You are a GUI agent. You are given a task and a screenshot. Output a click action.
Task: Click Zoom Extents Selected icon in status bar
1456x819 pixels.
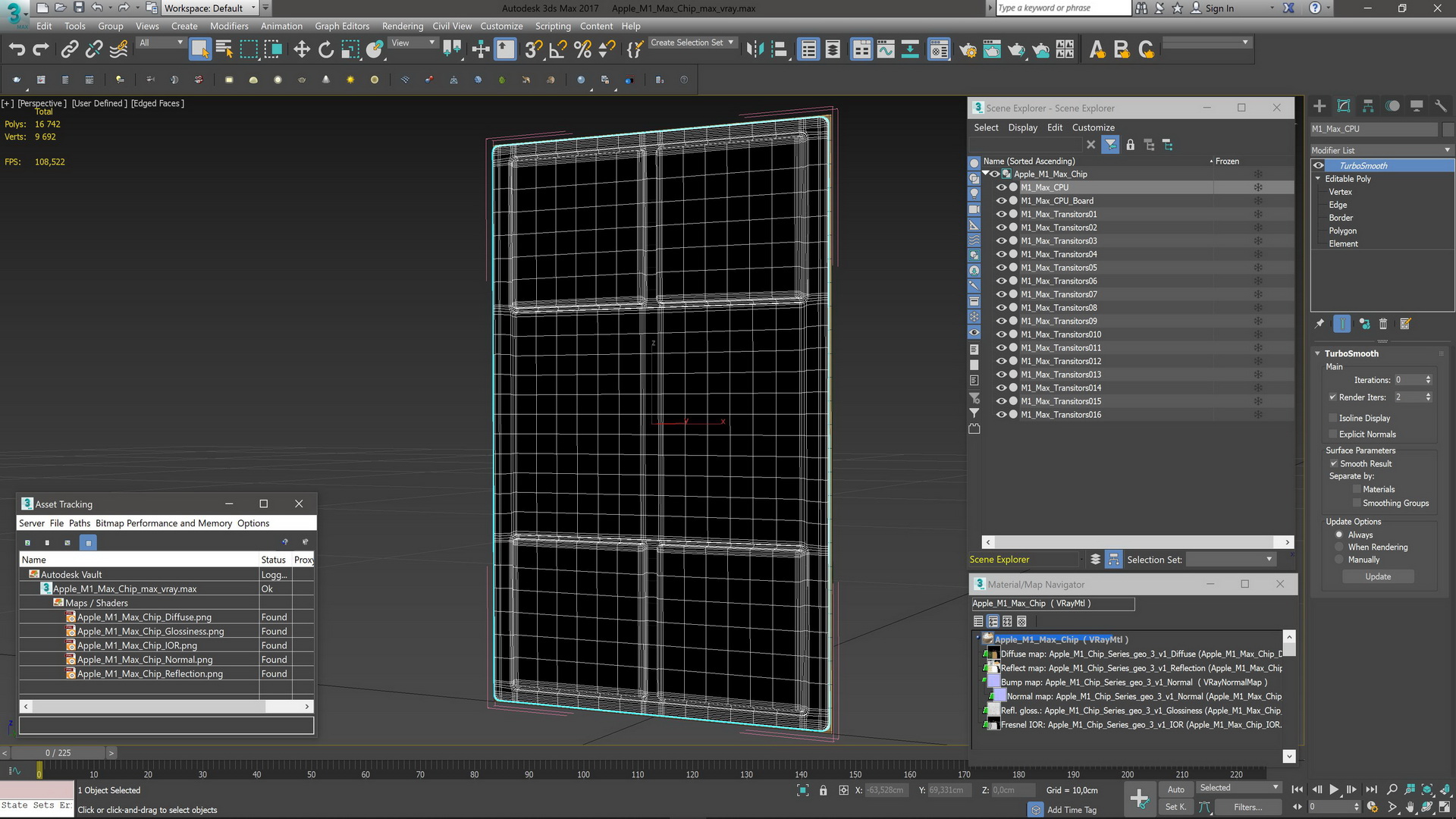803,790
